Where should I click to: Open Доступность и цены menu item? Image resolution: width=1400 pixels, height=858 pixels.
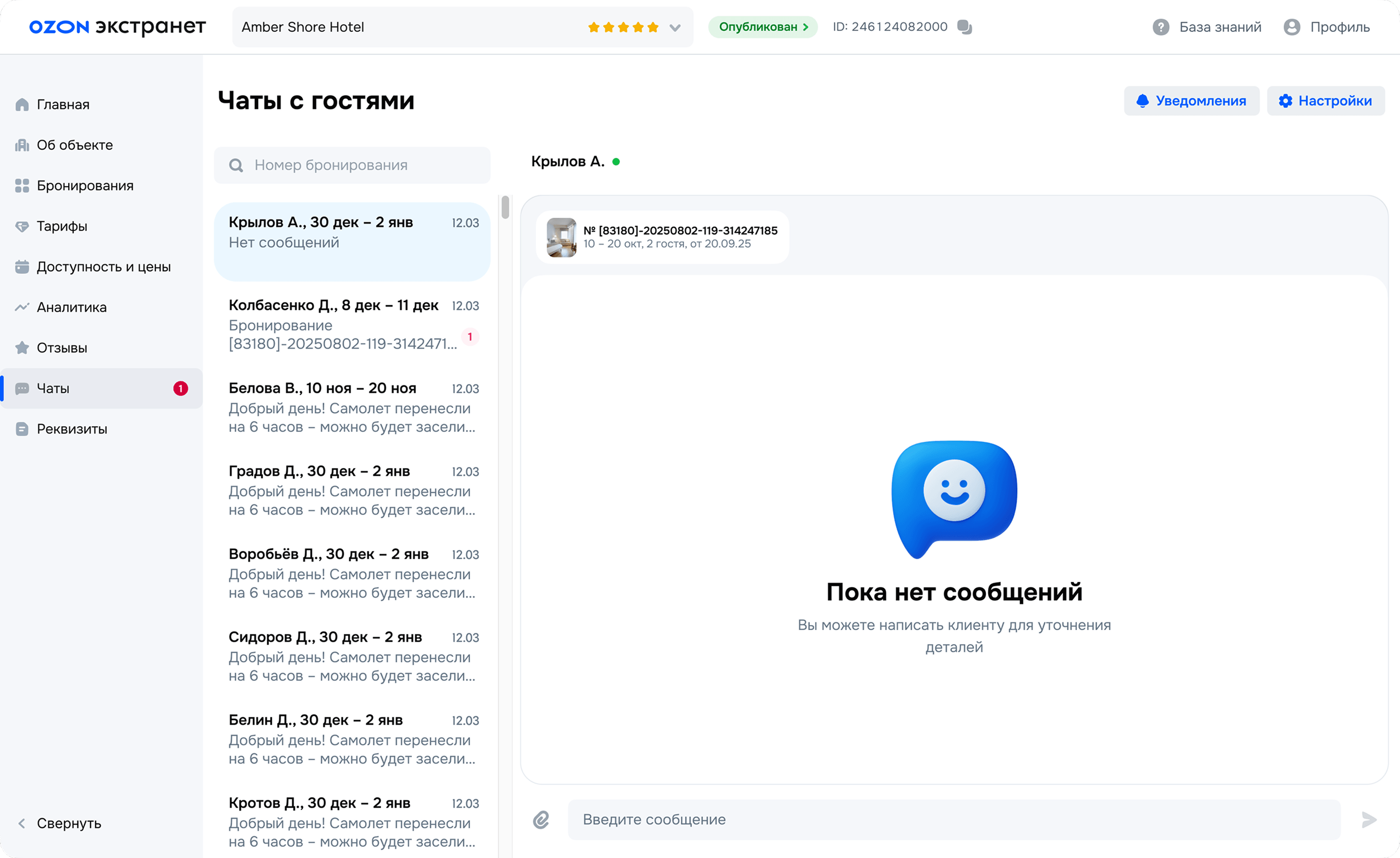[103, 266]
